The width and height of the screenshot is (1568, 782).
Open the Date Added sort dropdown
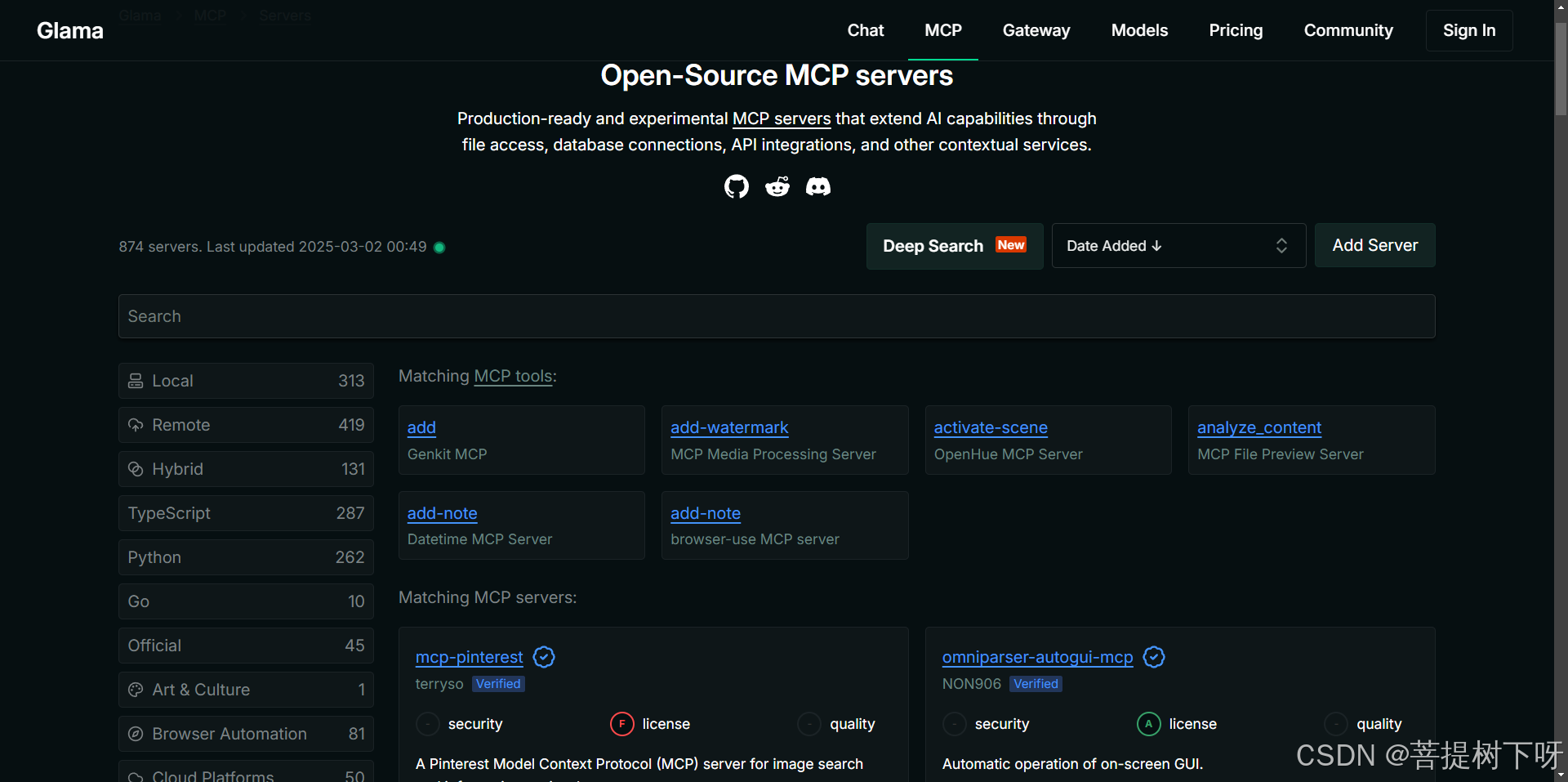(1178, 246)
